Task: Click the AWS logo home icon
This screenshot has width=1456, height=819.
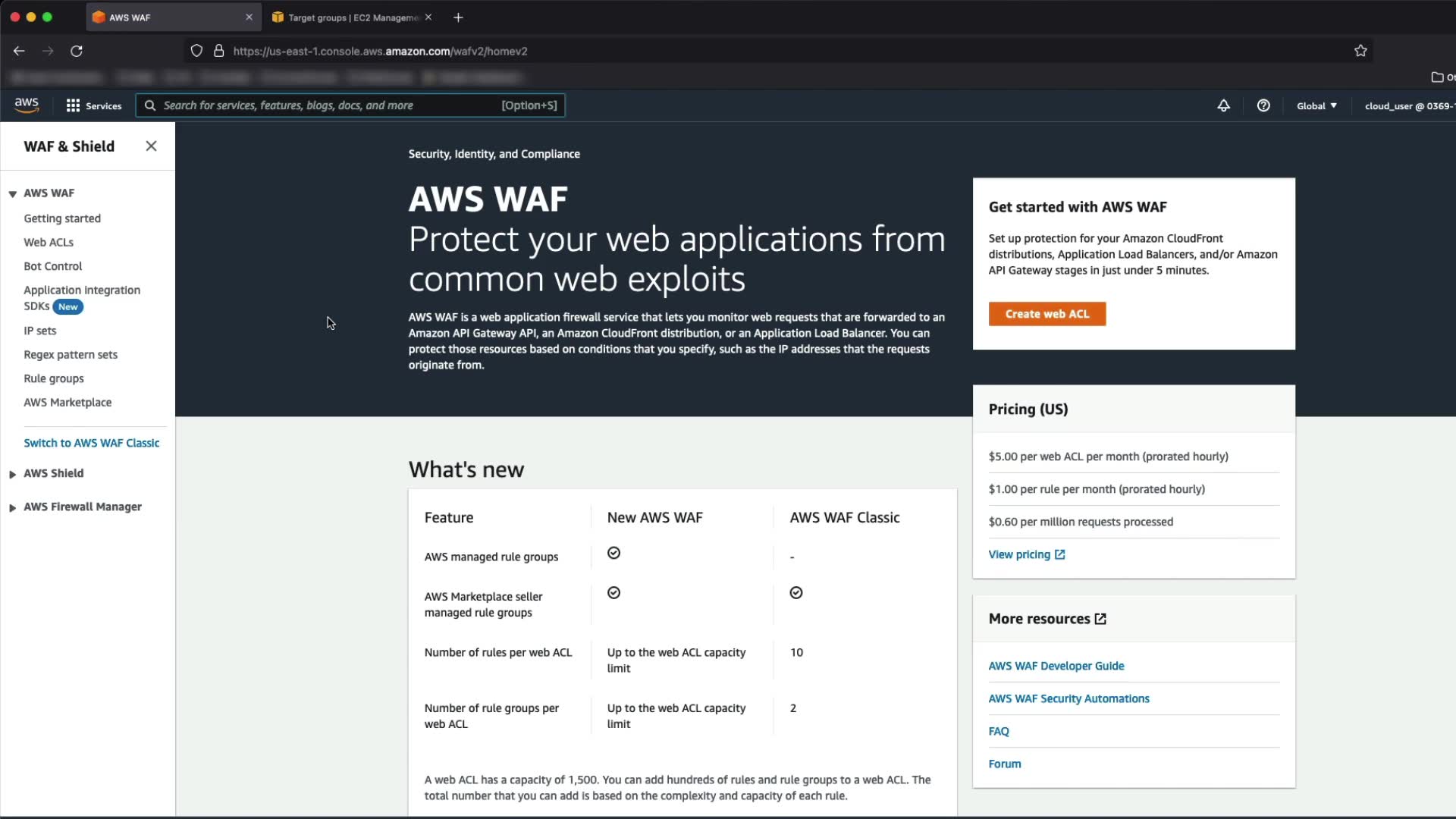Action: 27,105
